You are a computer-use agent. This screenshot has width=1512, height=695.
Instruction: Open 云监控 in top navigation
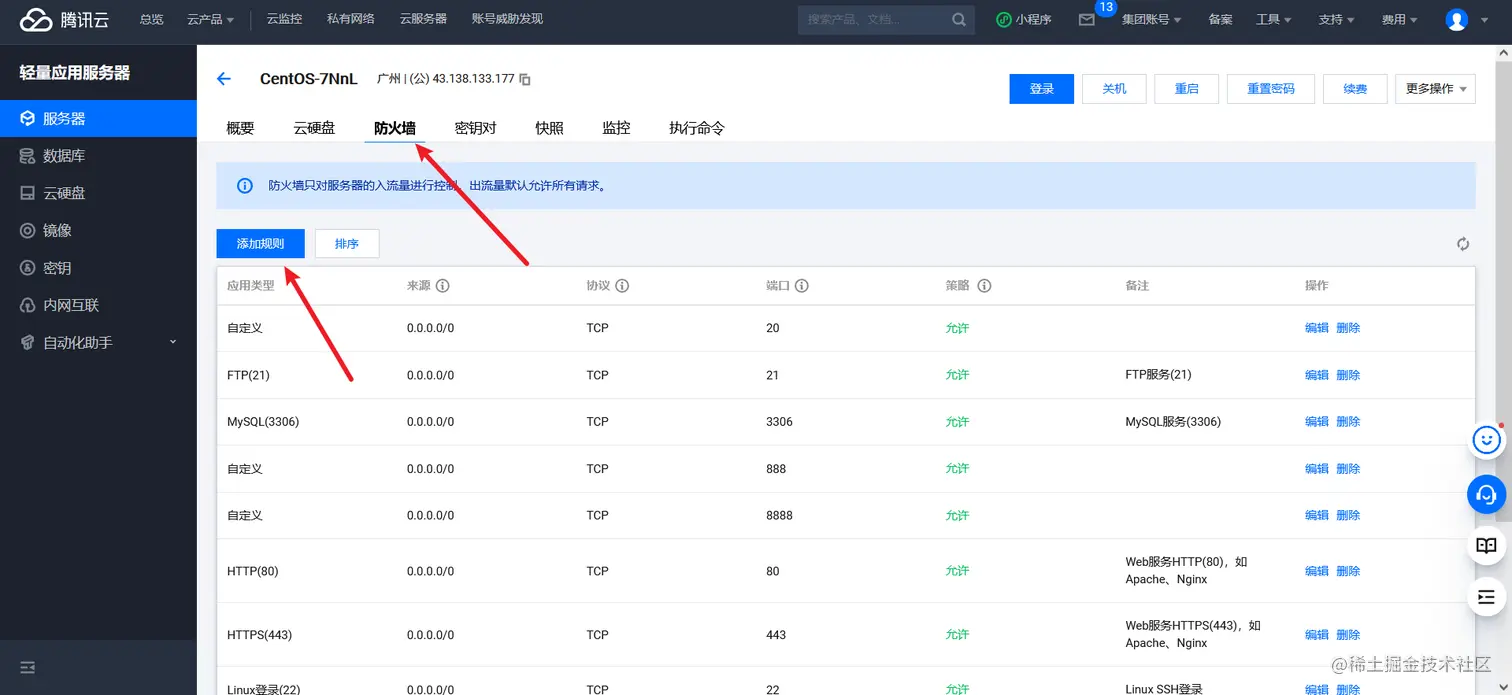[x=285, y=19]
